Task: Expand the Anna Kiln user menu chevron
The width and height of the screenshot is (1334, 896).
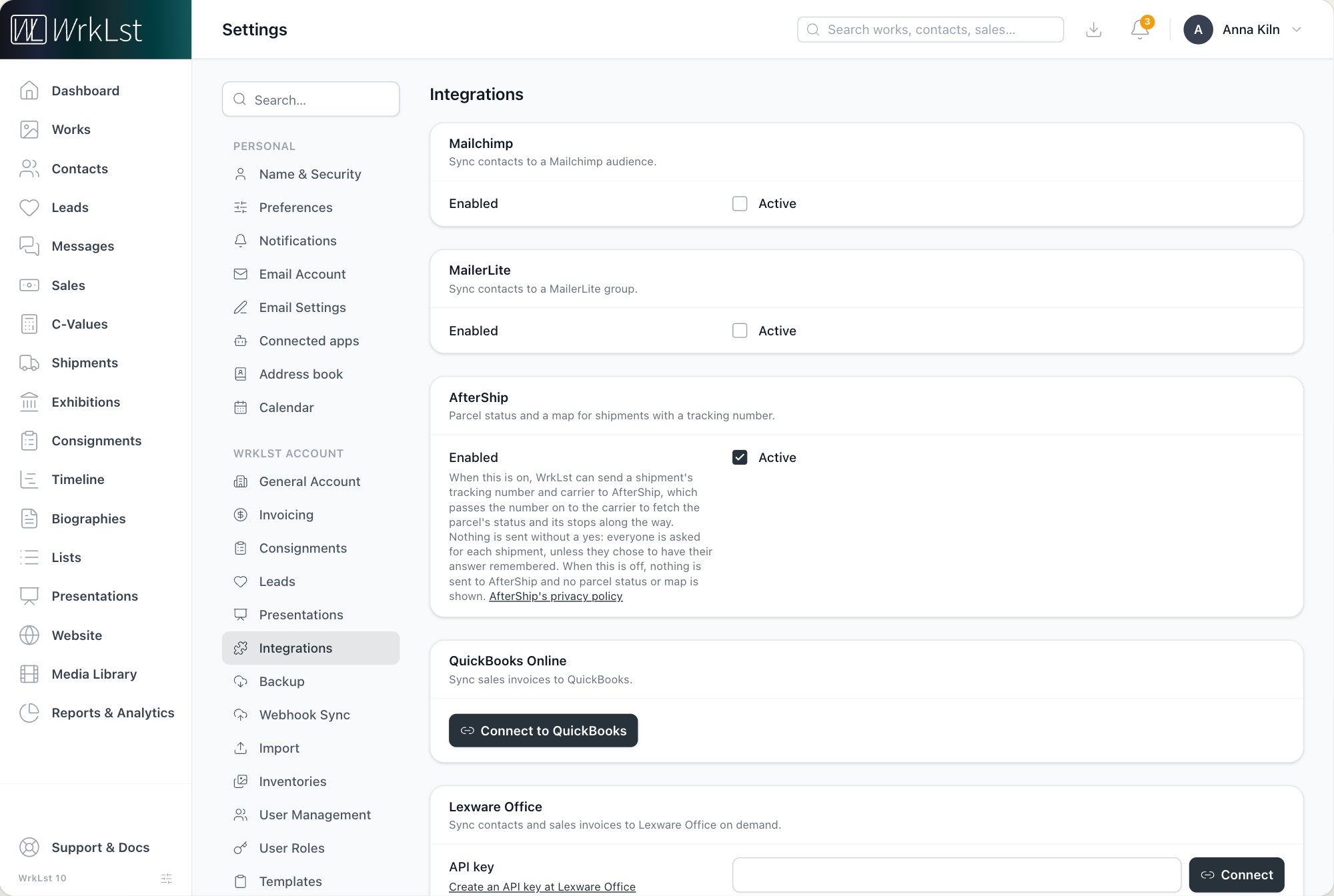Action: (1297, 29)
